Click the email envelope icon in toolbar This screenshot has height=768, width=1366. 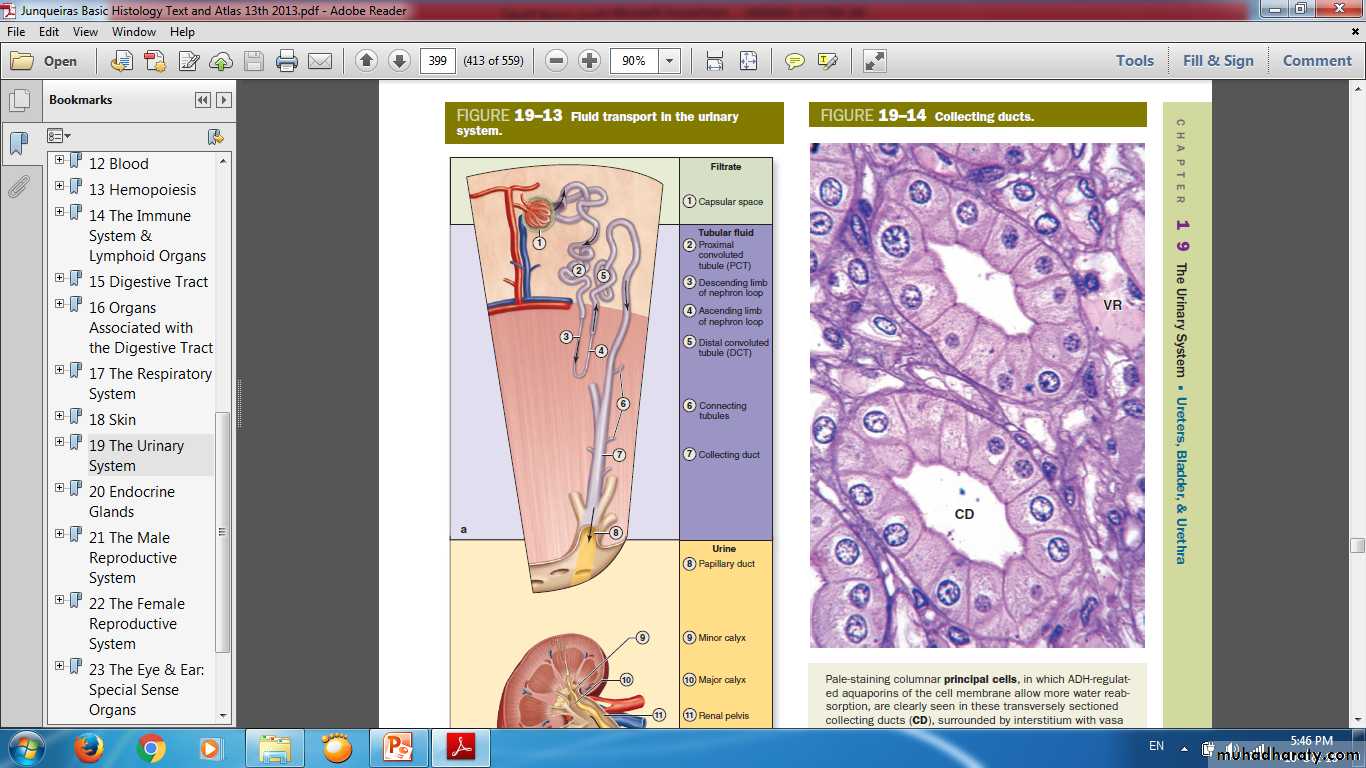tap(320, 61)
